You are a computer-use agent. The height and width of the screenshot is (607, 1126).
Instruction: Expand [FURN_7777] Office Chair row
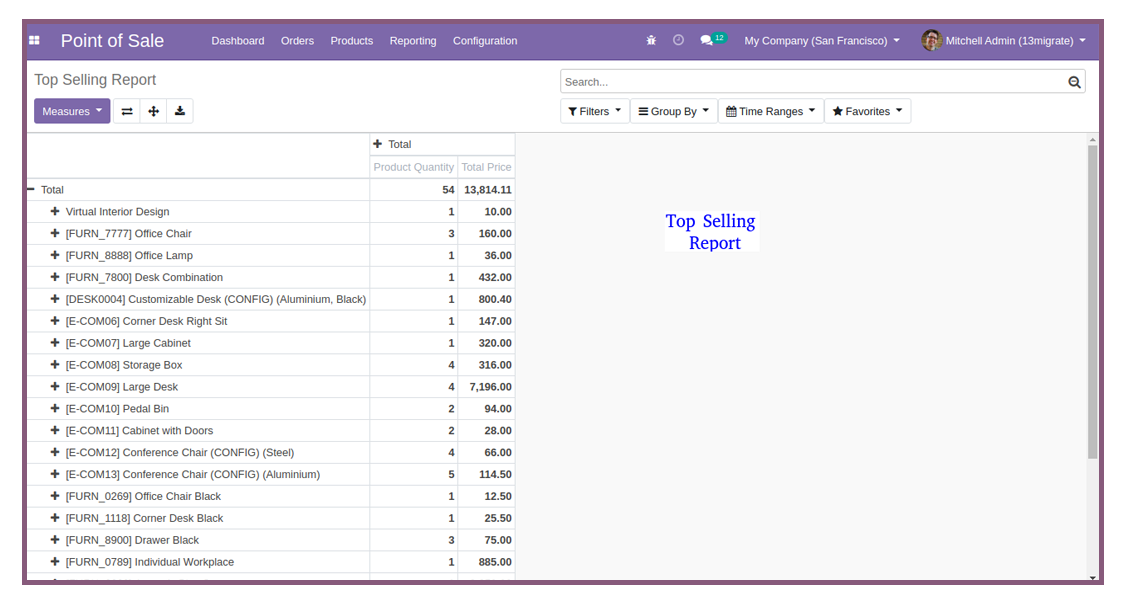[x=55, y=233]
